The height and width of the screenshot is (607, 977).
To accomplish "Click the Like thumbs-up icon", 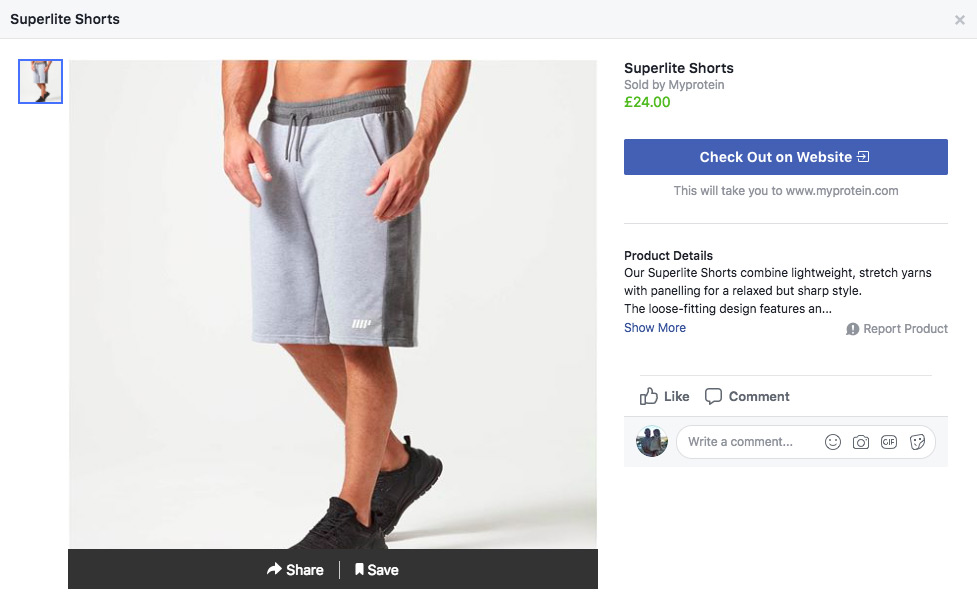I will tap(650, 396).
